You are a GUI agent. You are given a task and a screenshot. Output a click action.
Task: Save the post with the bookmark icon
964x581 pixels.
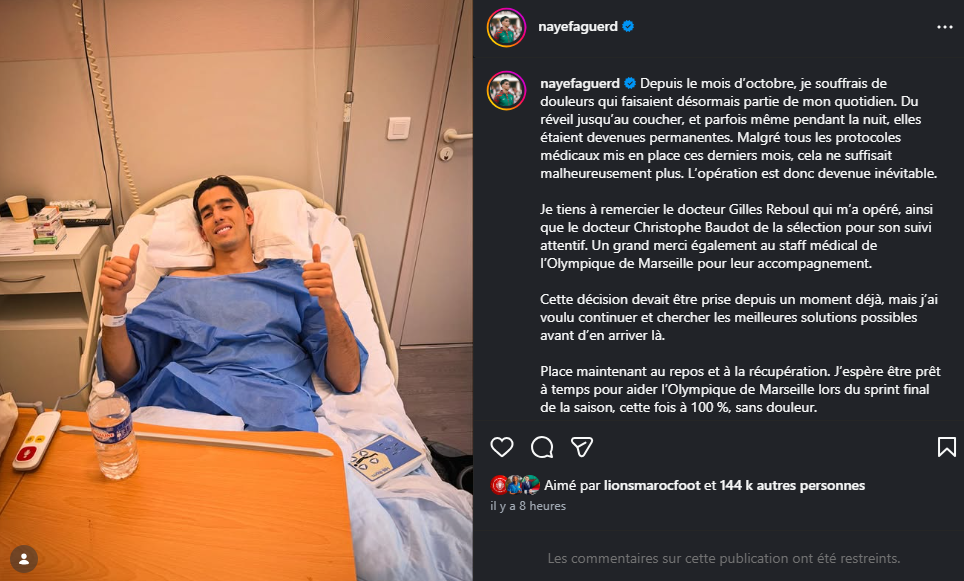946,447
